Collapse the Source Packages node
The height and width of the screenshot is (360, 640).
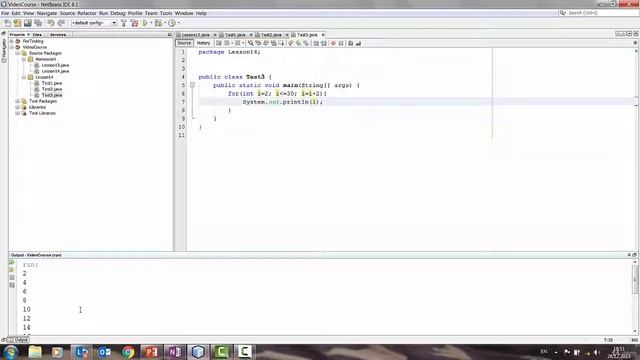[18, 53]
